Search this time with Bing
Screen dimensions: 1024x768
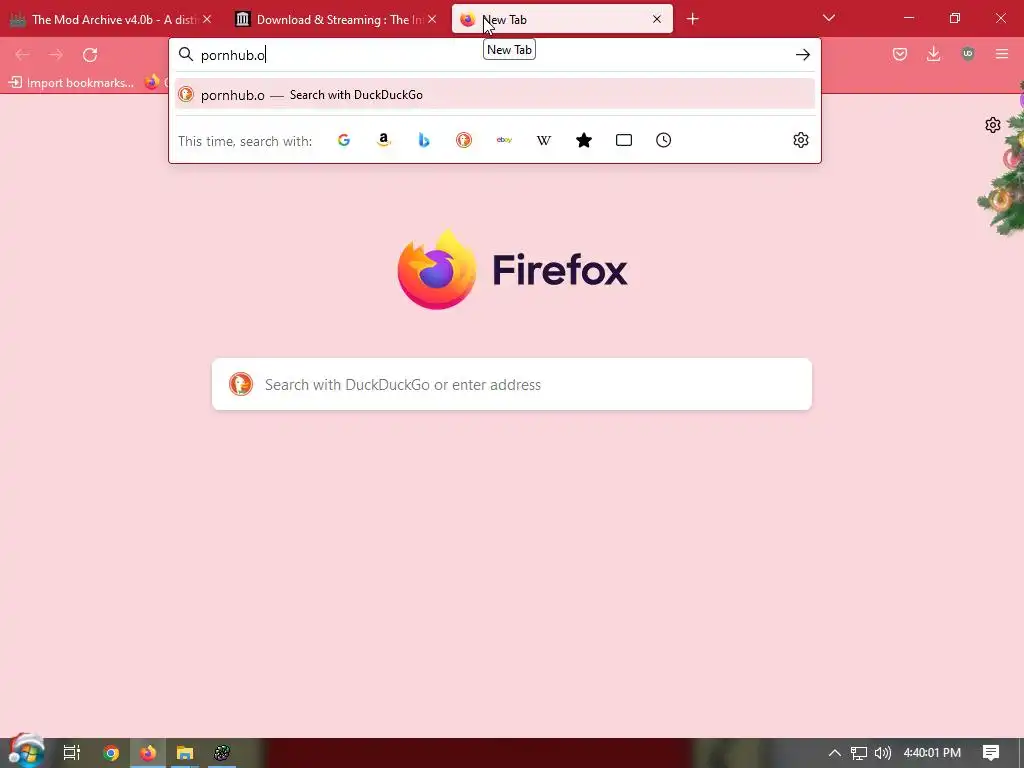click(x=424, y=140)
